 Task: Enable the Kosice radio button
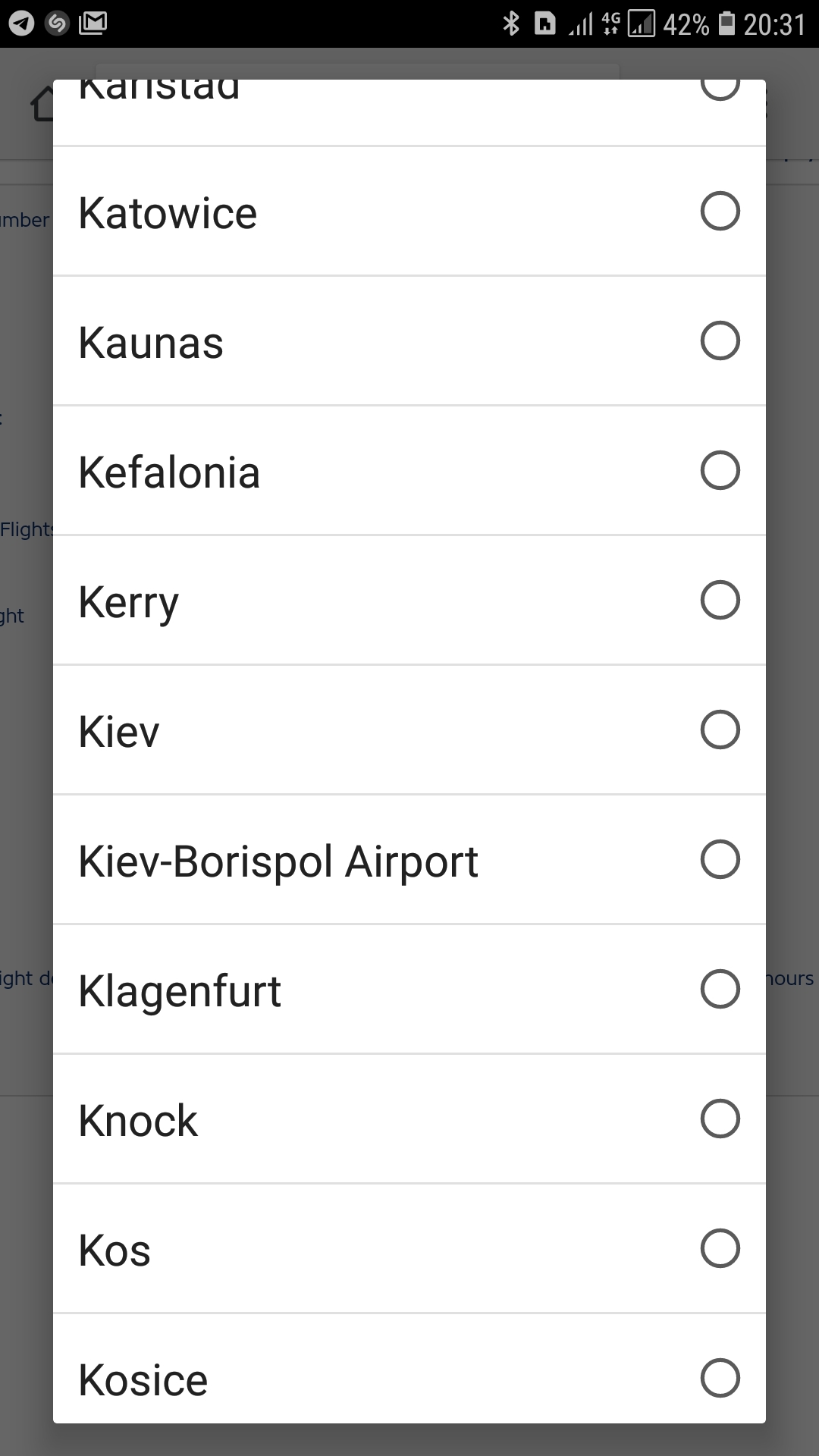coord(720,1378)
